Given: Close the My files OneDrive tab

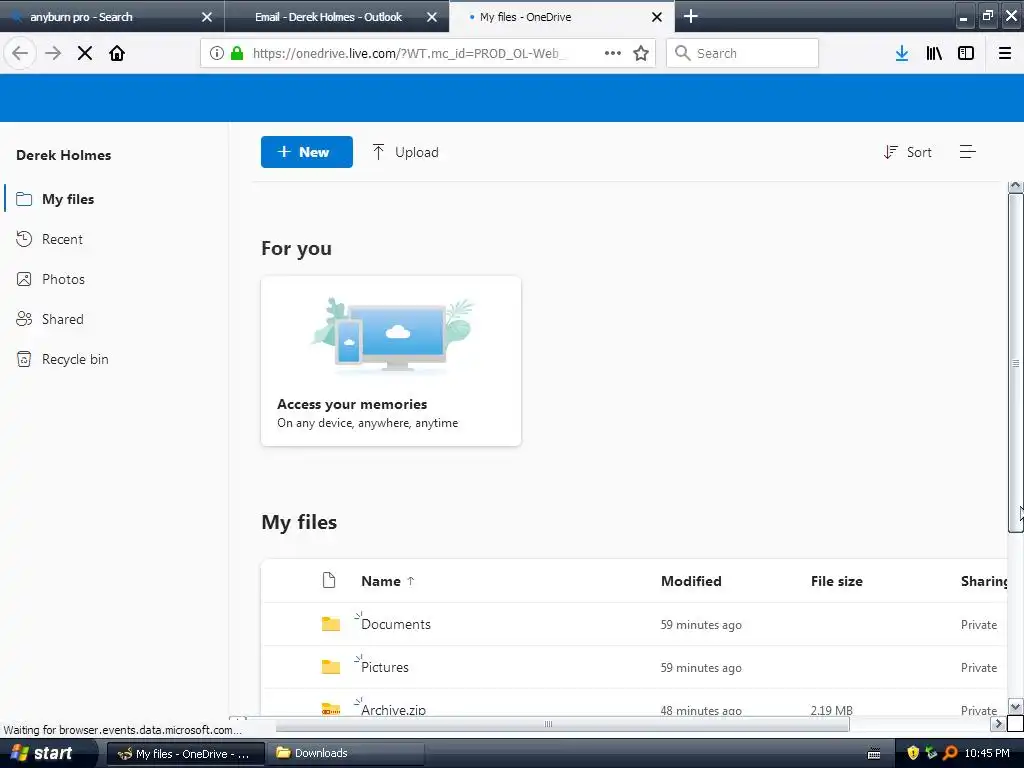Looking at the screenshot, I should click(657, 17).
